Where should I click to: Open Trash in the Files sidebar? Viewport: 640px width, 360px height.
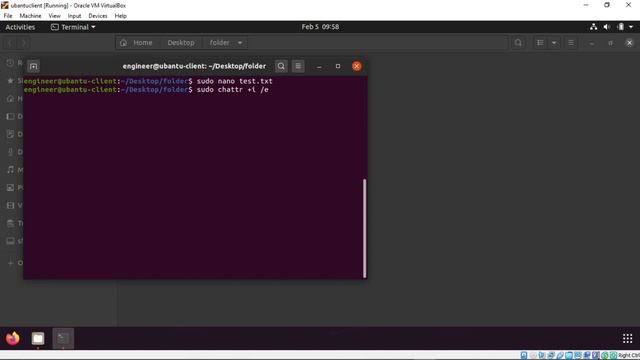[x=10, y=223]
